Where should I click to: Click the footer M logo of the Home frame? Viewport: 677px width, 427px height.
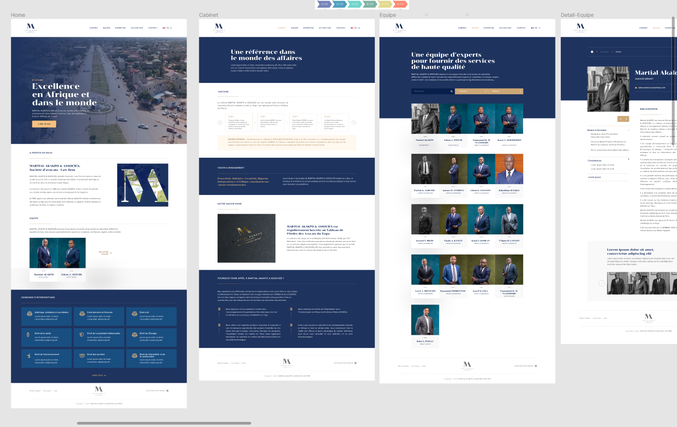98,389
